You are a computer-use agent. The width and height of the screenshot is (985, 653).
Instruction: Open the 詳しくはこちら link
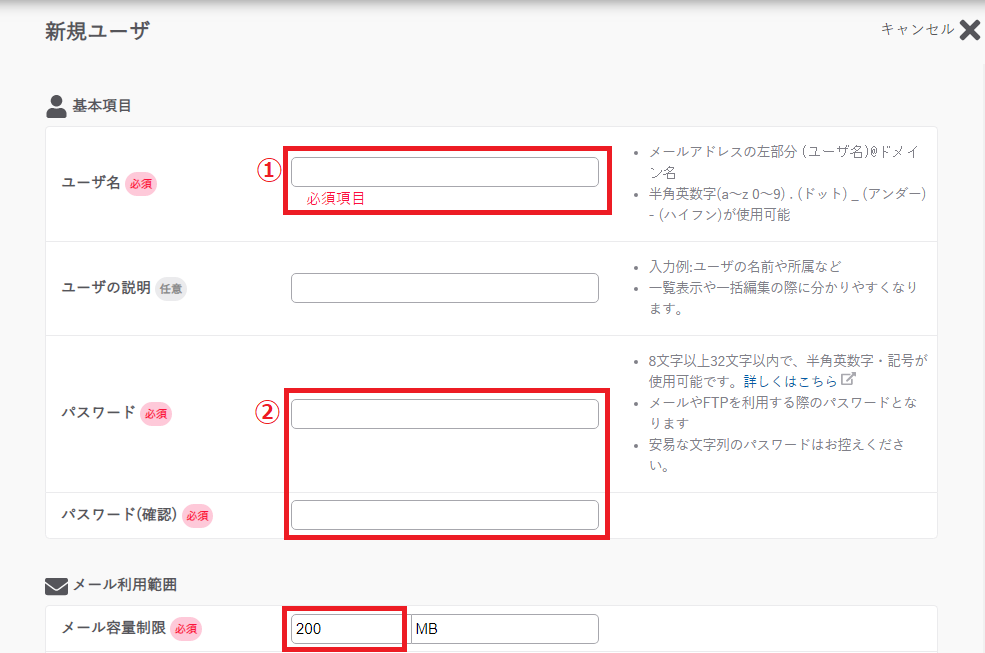pos(790,381)
